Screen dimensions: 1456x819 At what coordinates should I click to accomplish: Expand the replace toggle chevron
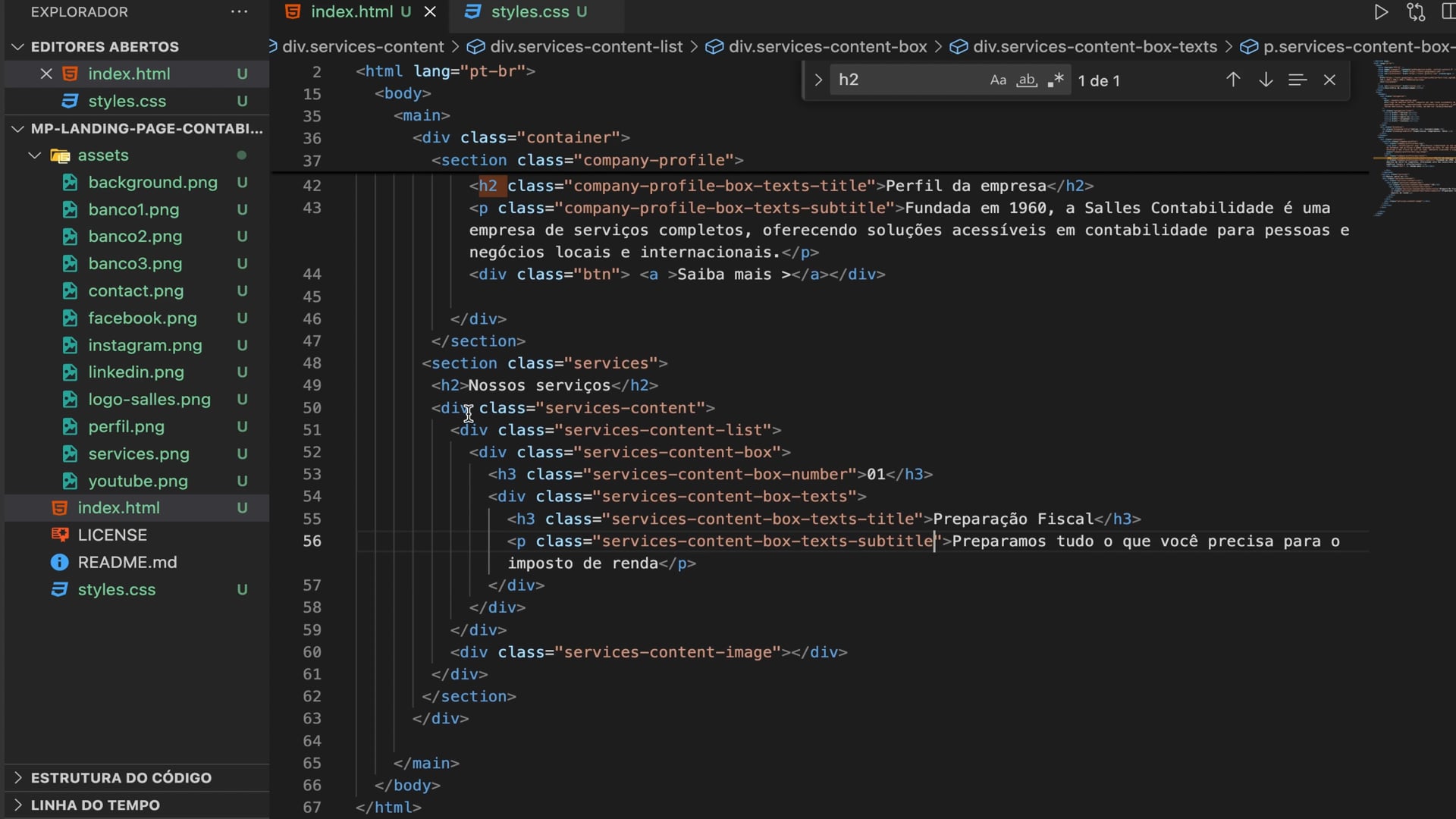click(x=818, y=80)
